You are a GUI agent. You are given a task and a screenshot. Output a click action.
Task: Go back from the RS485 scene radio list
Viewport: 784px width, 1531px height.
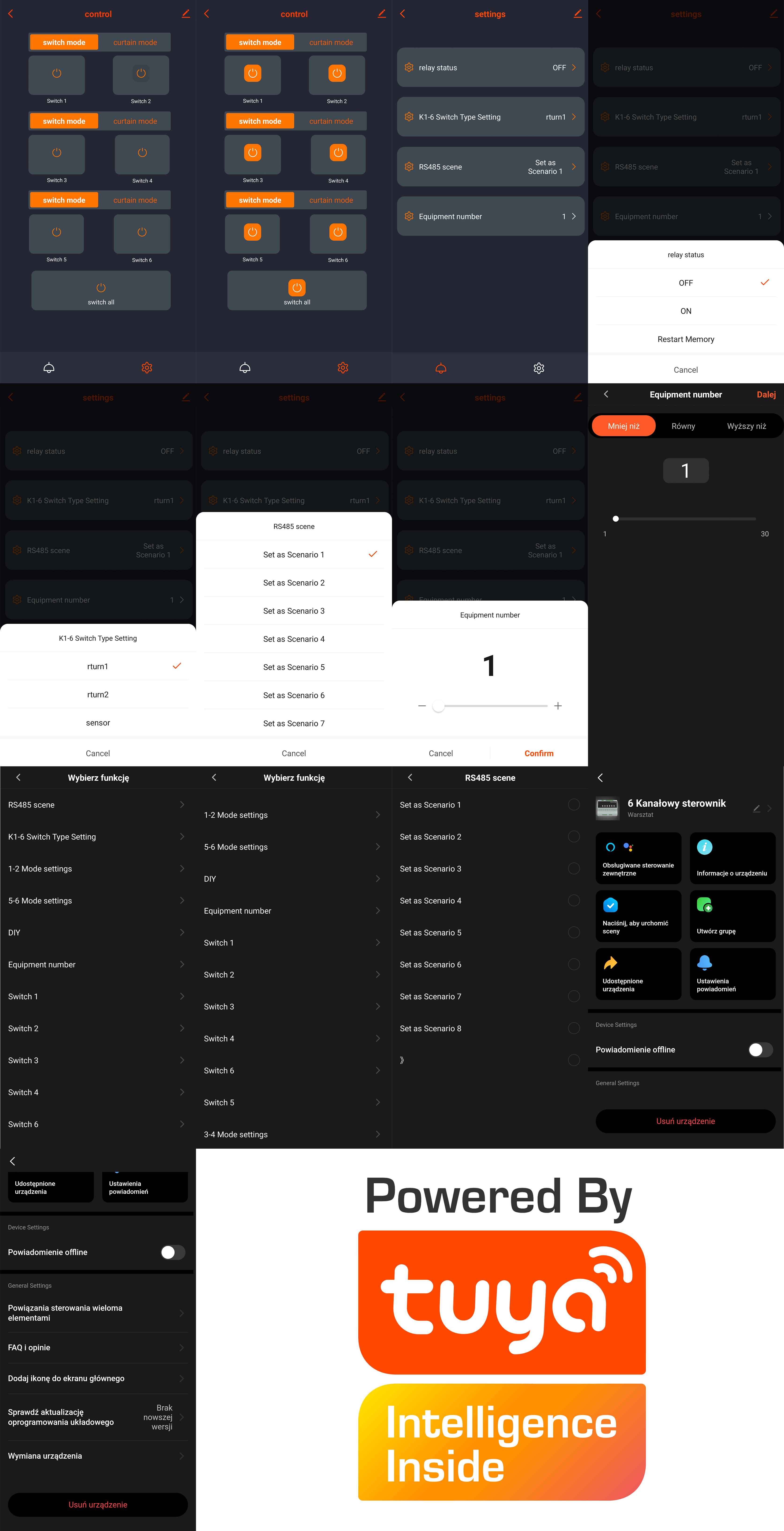[410, 777]
